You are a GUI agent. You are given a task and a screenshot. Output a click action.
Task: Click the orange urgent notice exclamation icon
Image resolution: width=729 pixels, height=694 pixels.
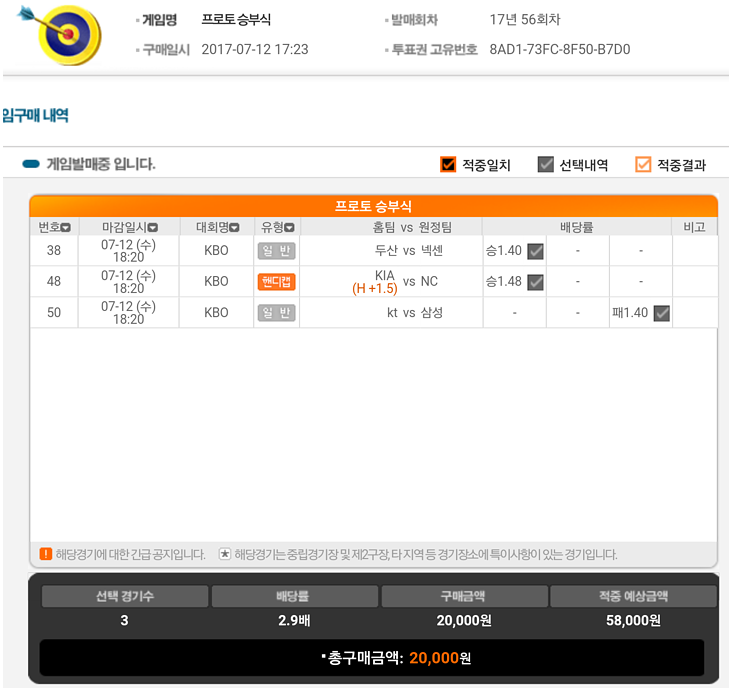[46, 554]
